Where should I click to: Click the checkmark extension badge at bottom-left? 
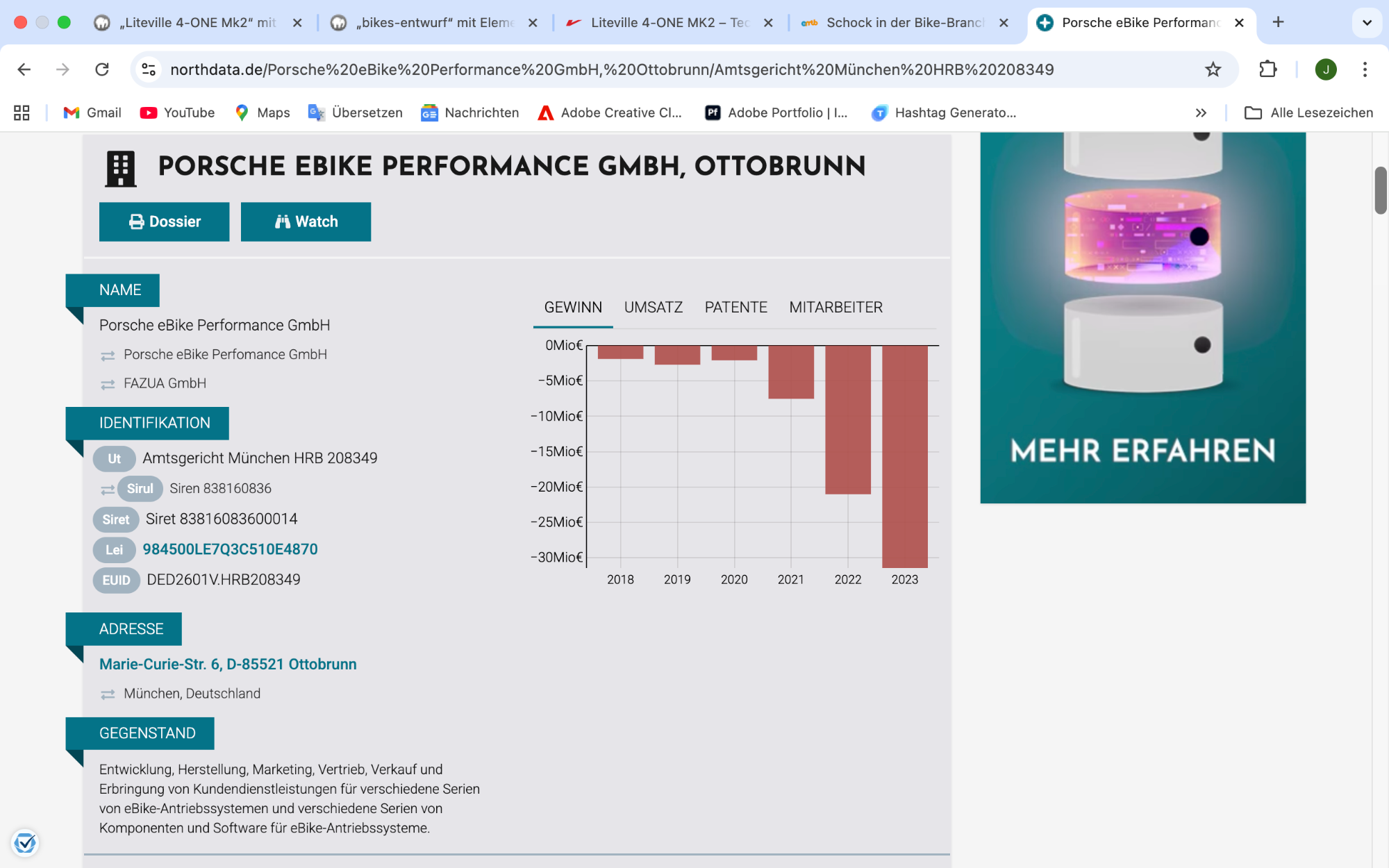(x=25, y=843)
